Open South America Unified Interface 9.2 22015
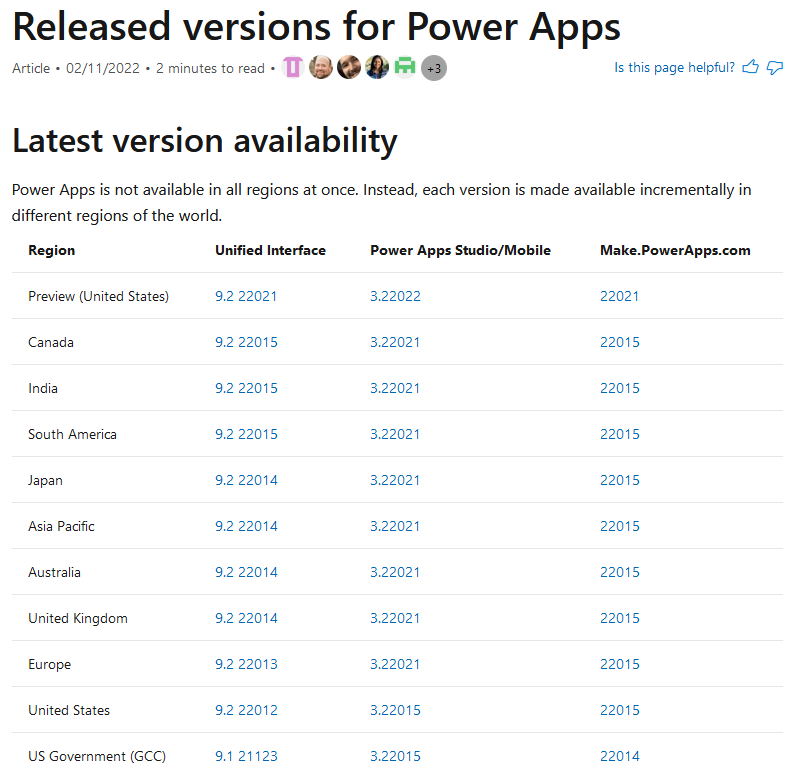This screenshot has height=778, width=796. (x=246, y=434)
